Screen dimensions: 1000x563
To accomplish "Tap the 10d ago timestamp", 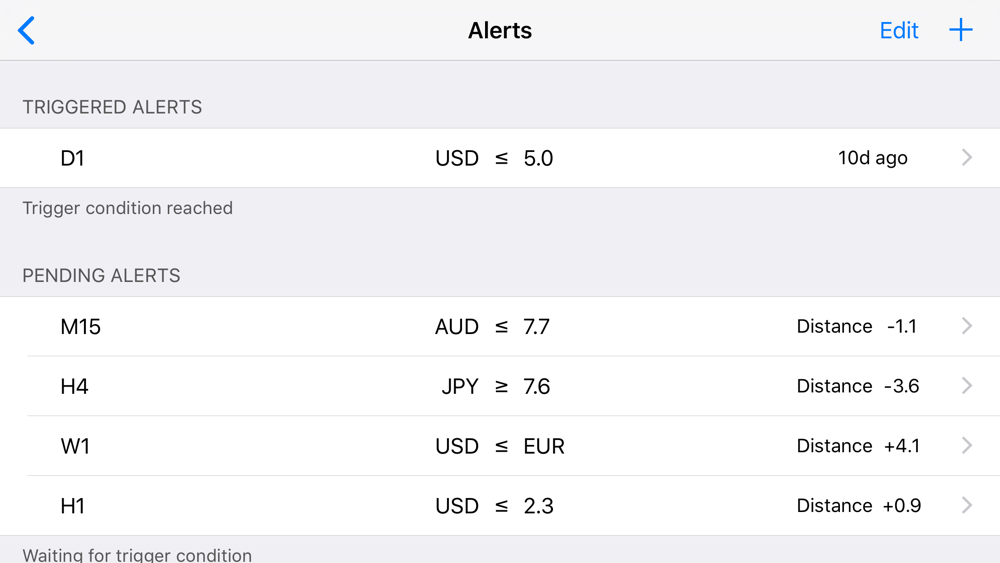I will (872, 158).
